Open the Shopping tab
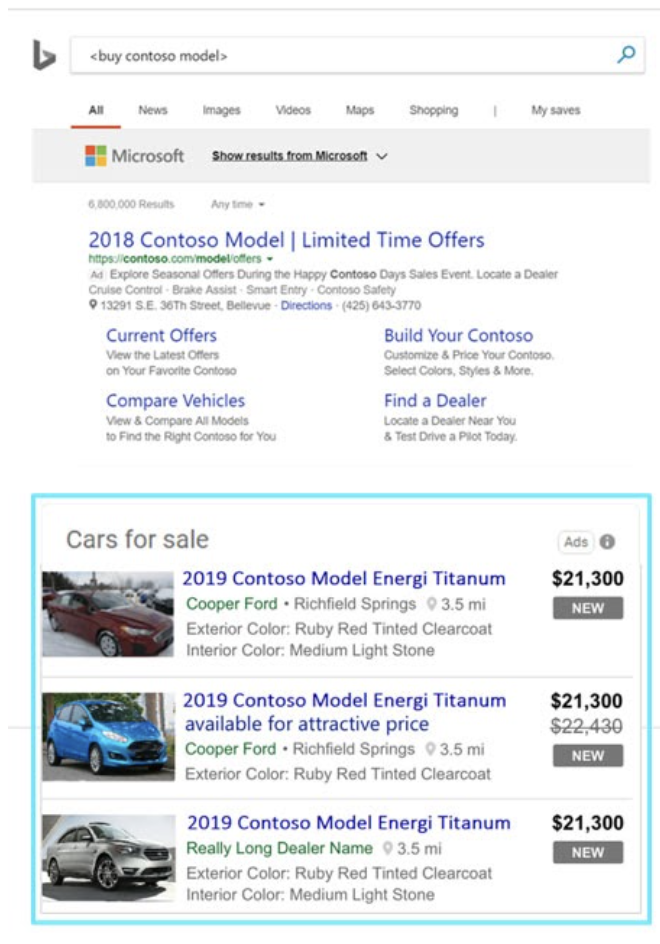660x944 pixels. 434,110
